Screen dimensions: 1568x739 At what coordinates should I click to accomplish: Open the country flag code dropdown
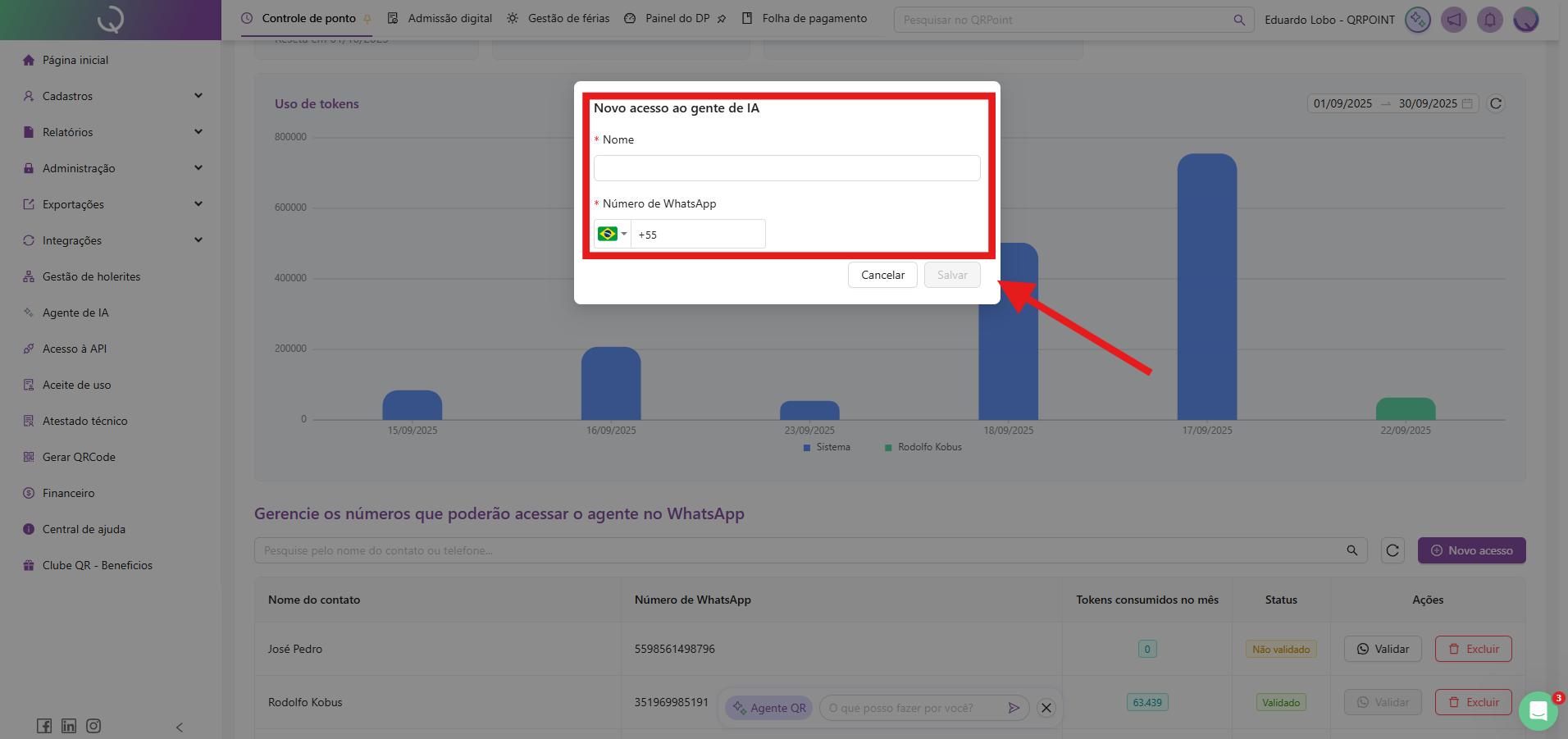[x=612, y=235]
